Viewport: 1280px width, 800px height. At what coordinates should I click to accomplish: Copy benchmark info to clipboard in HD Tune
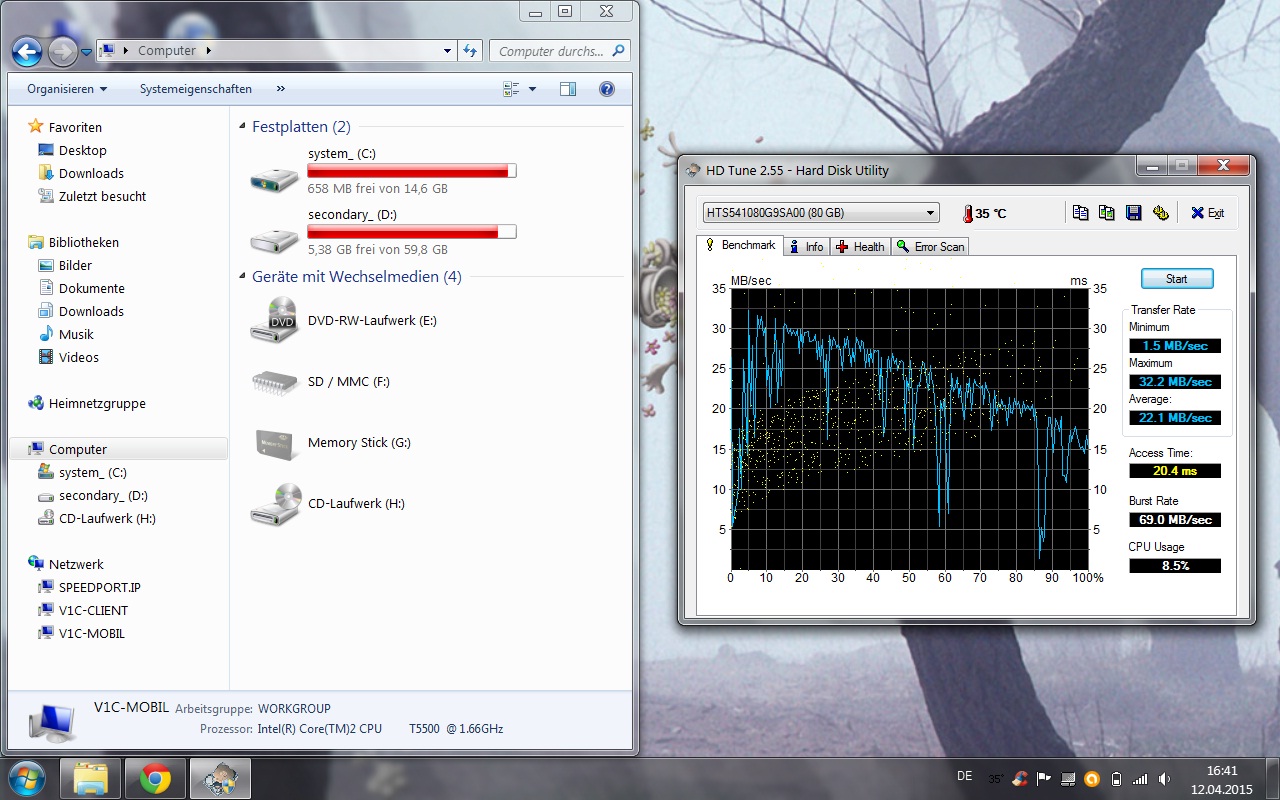coord(1080,213)
